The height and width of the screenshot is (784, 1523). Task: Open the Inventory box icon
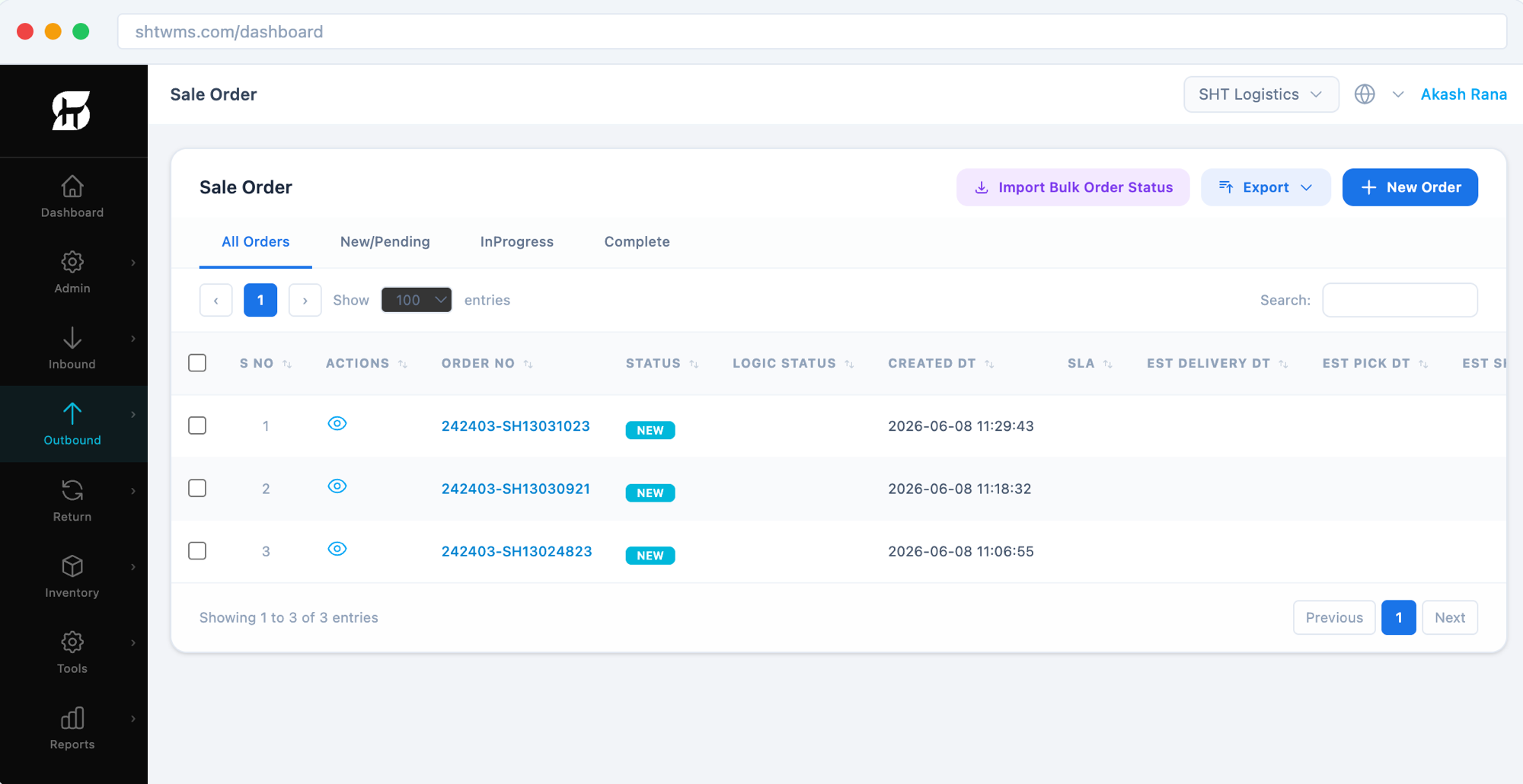click(72, 566)
